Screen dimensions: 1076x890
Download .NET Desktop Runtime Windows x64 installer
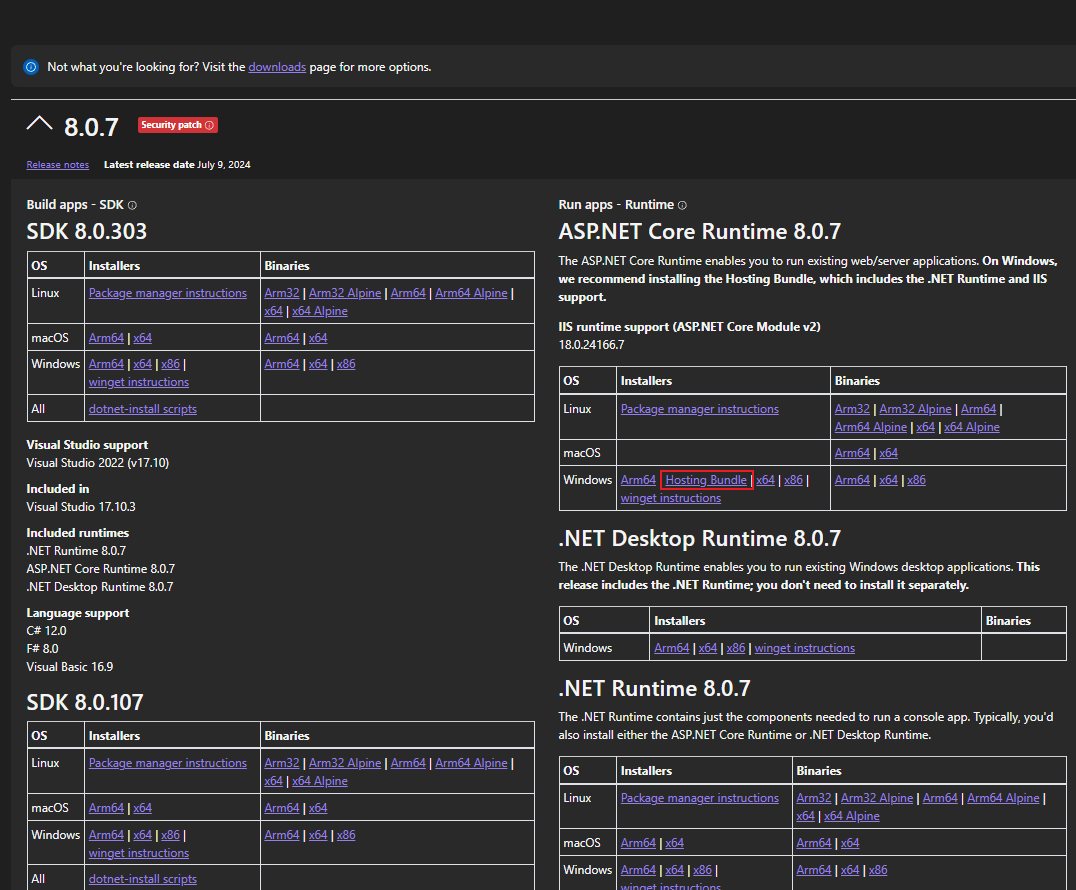tap(708, 648)
